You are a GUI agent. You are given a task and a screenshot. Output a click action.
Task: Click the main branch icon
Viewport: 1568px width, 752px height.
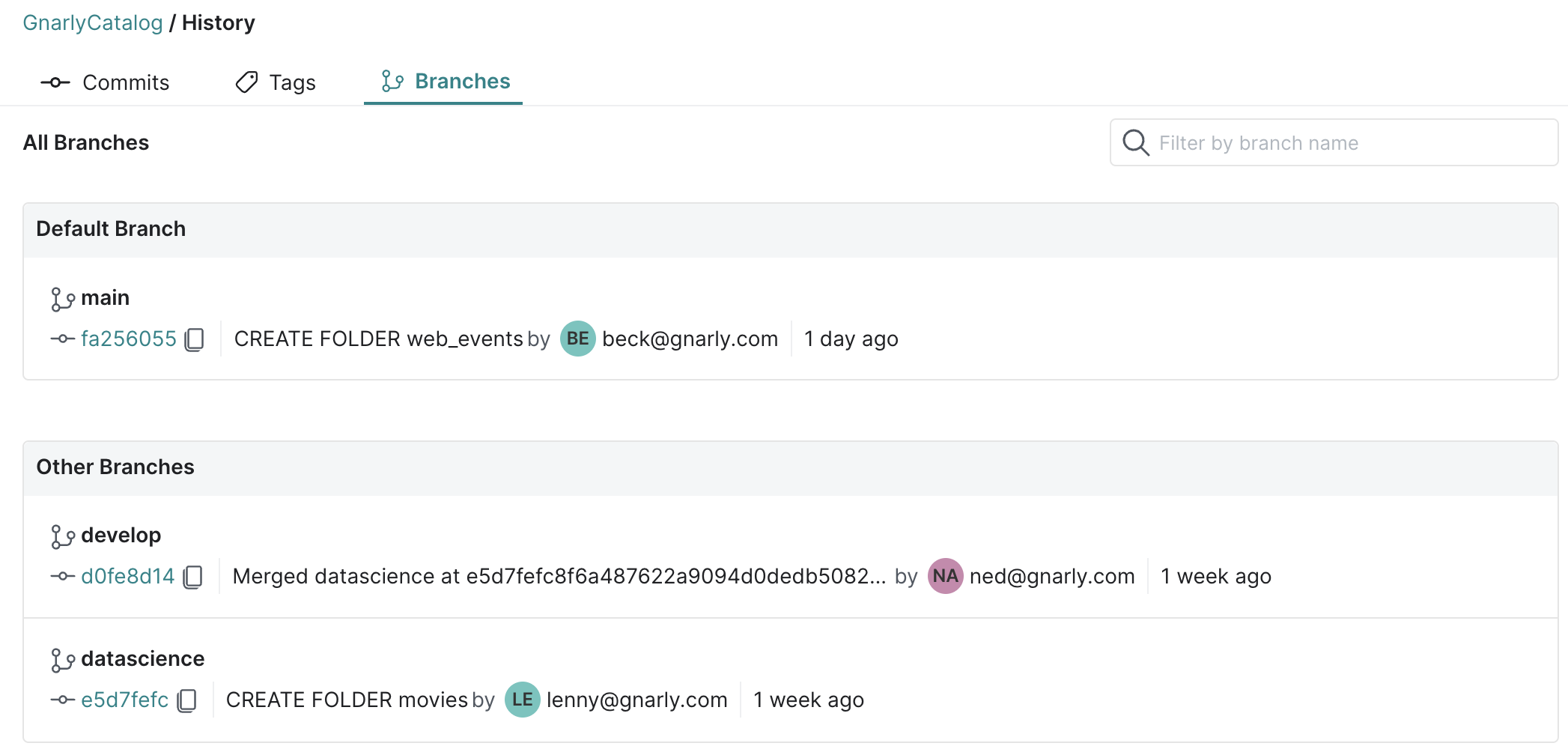[62, 299]
